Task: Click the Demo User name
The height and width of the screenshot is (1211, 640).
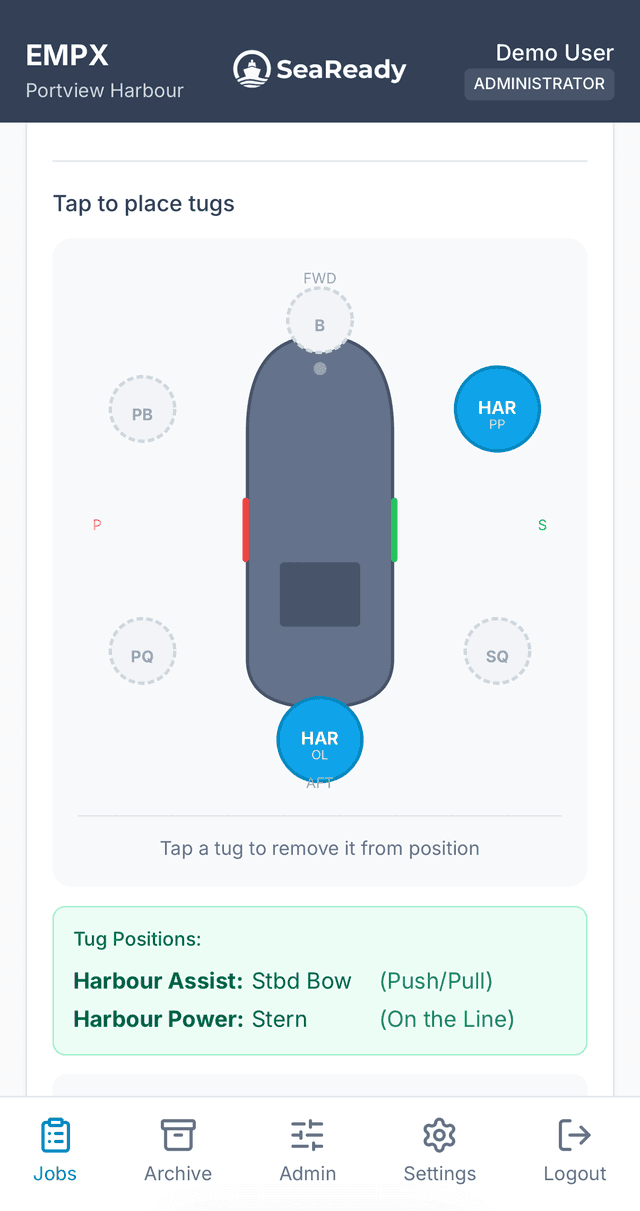Action: point(555,52)
